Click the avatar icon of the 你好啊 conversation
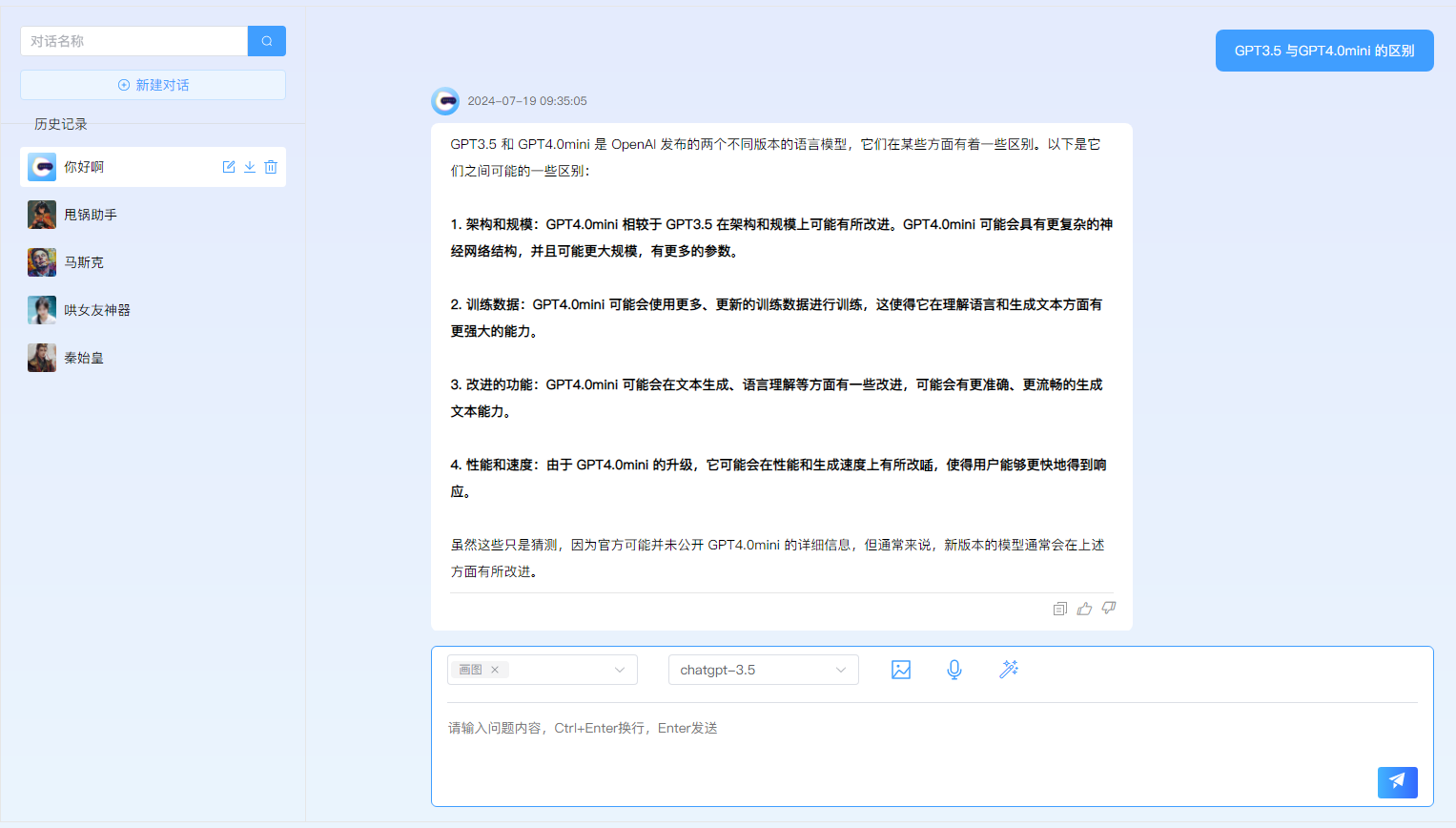Image resolution: width=1456 pixels, height=828 pixels. [42, 167]
